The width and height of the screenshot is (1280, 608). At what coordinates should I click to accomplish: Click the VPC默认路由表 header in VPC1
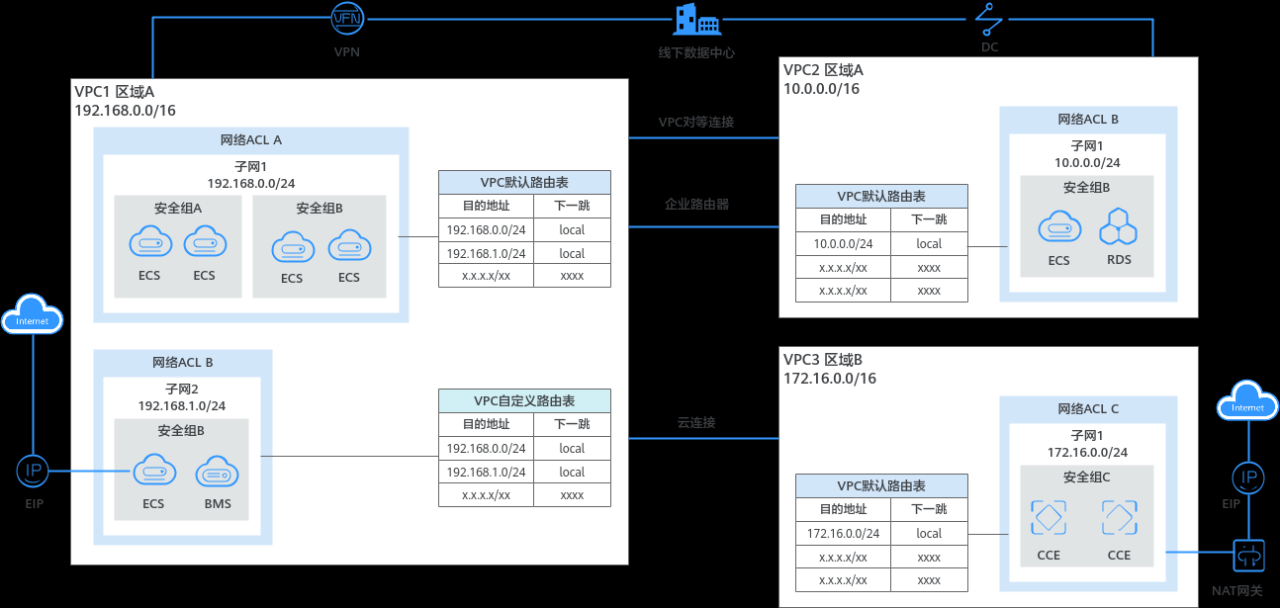[524, 182]
